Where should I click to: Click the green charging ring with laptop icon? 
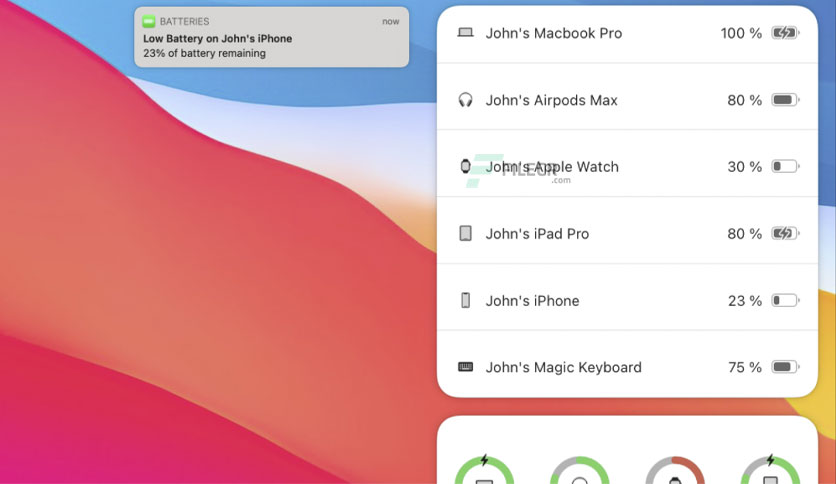pos(484,470)
